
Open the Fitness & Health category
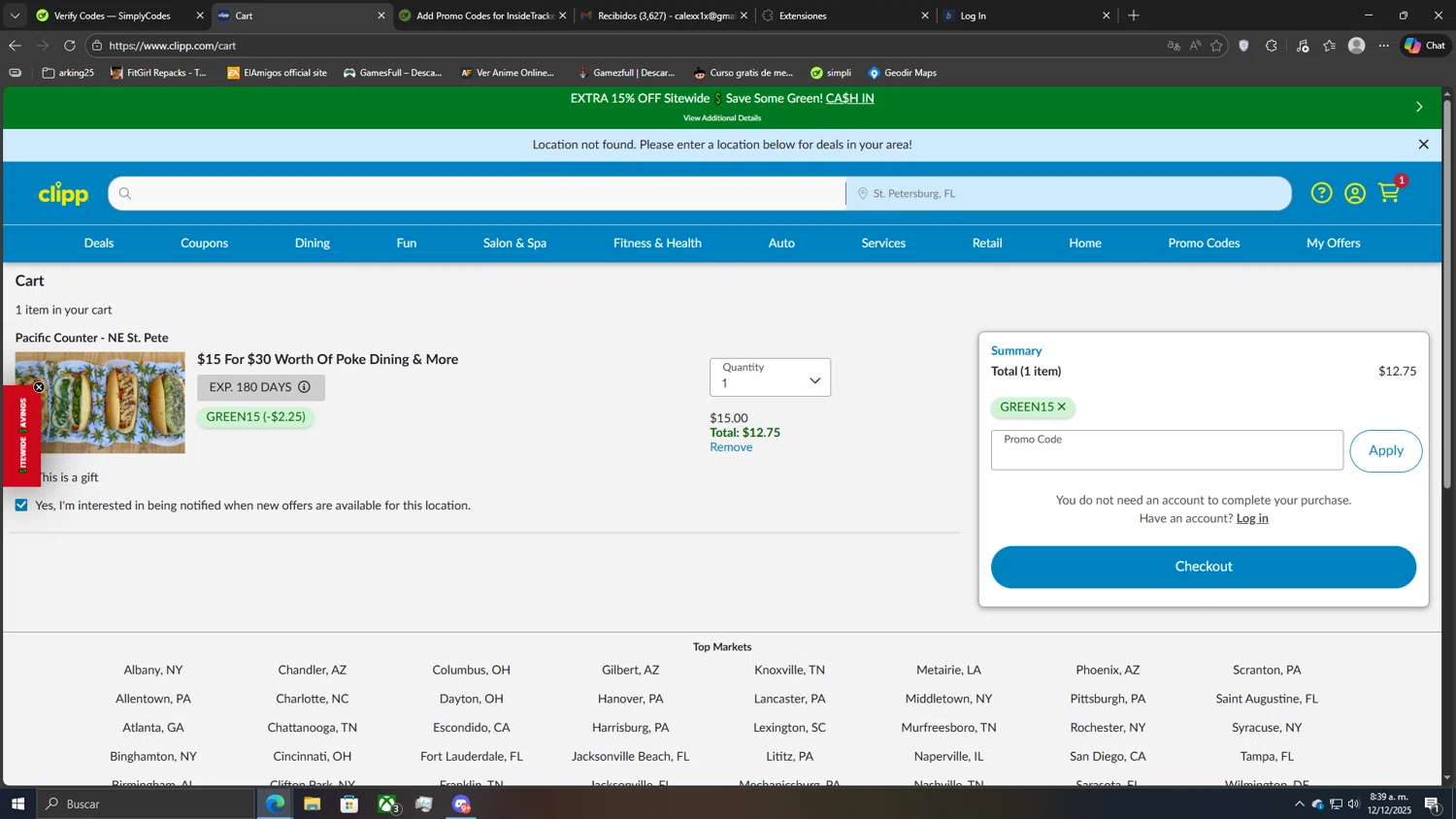(x=657, y=243)
